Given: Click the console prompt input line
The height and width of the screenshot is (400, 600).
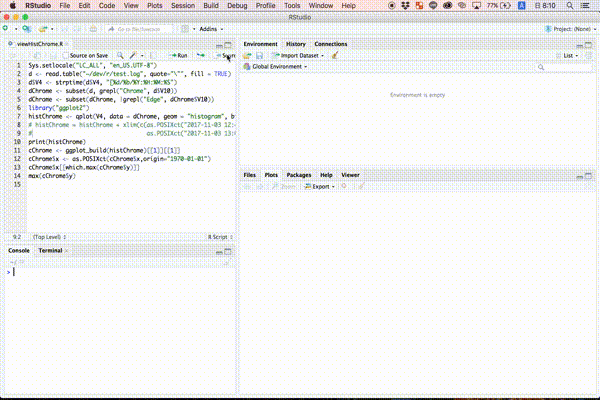Looking at the screenshot, I should coord(122,272).
